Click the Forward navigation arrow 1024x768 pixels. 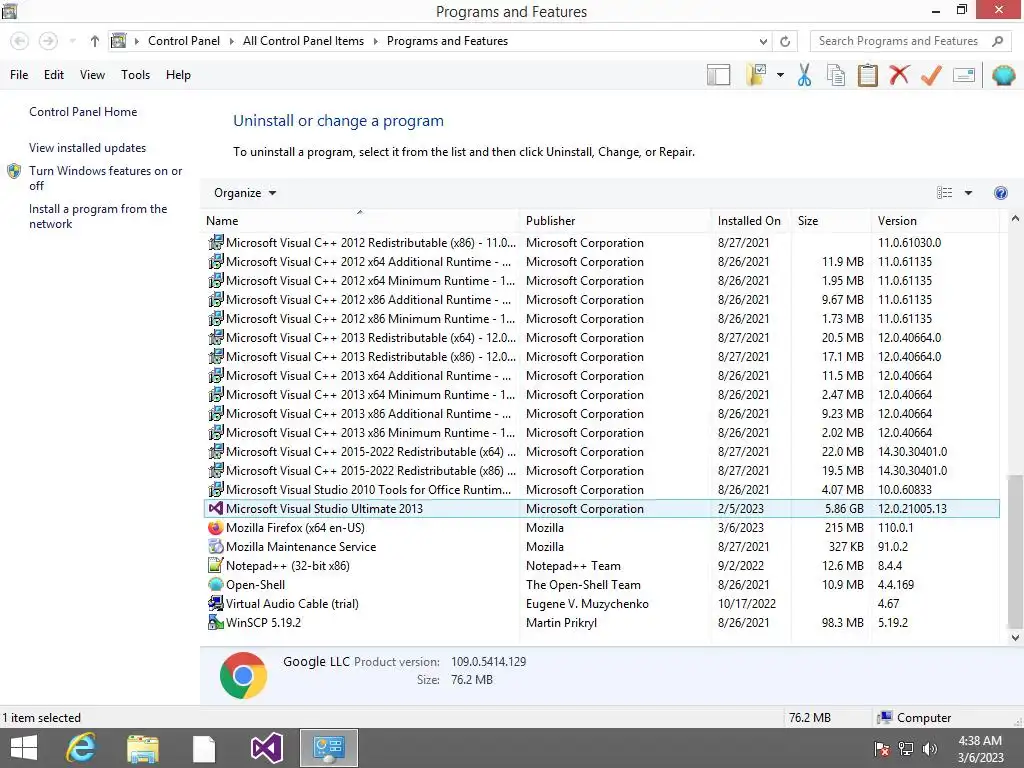[48, 41]
